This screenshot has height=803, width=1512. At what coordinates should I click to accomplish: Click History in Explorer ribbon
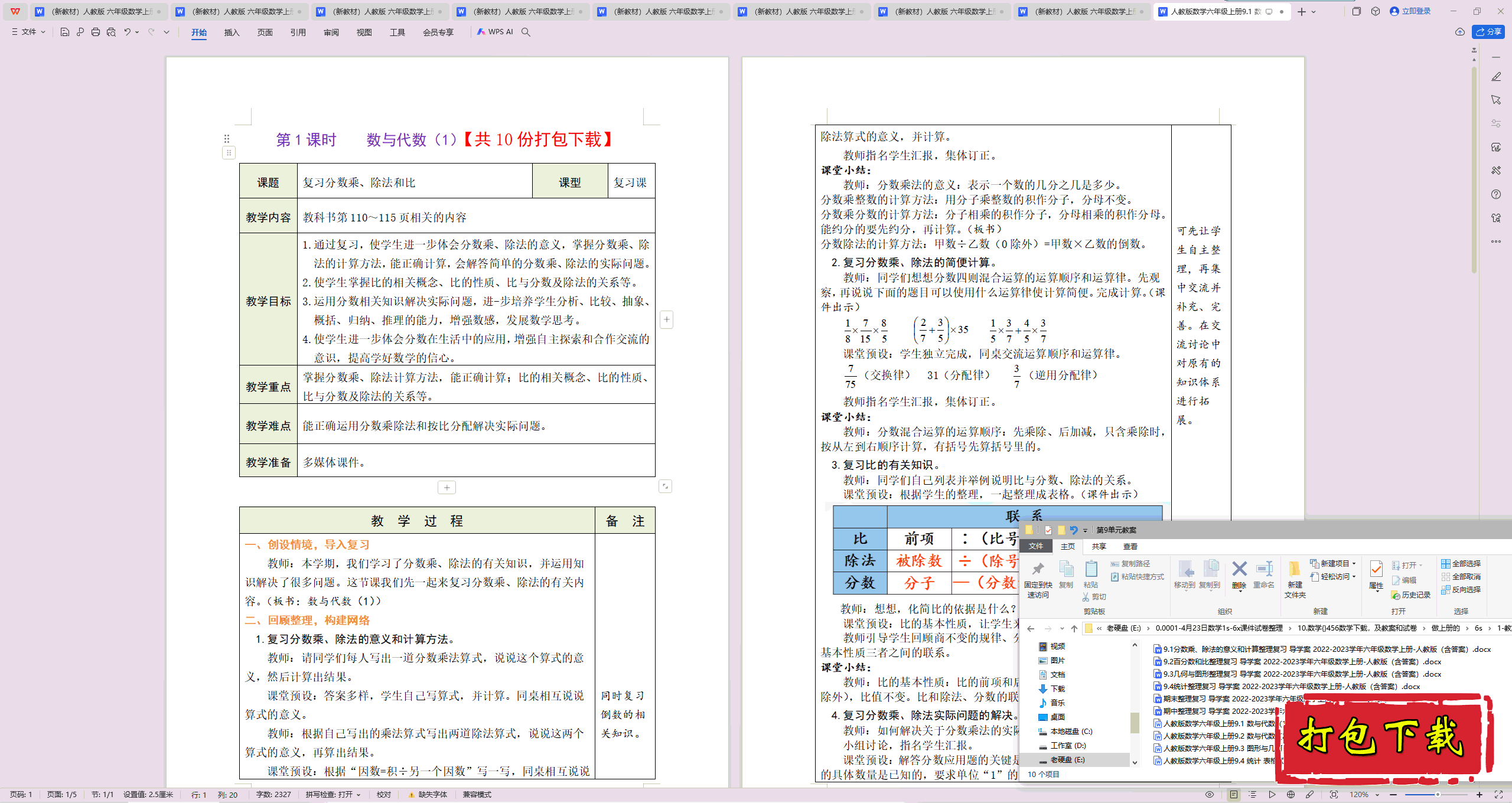(1411, 595)
